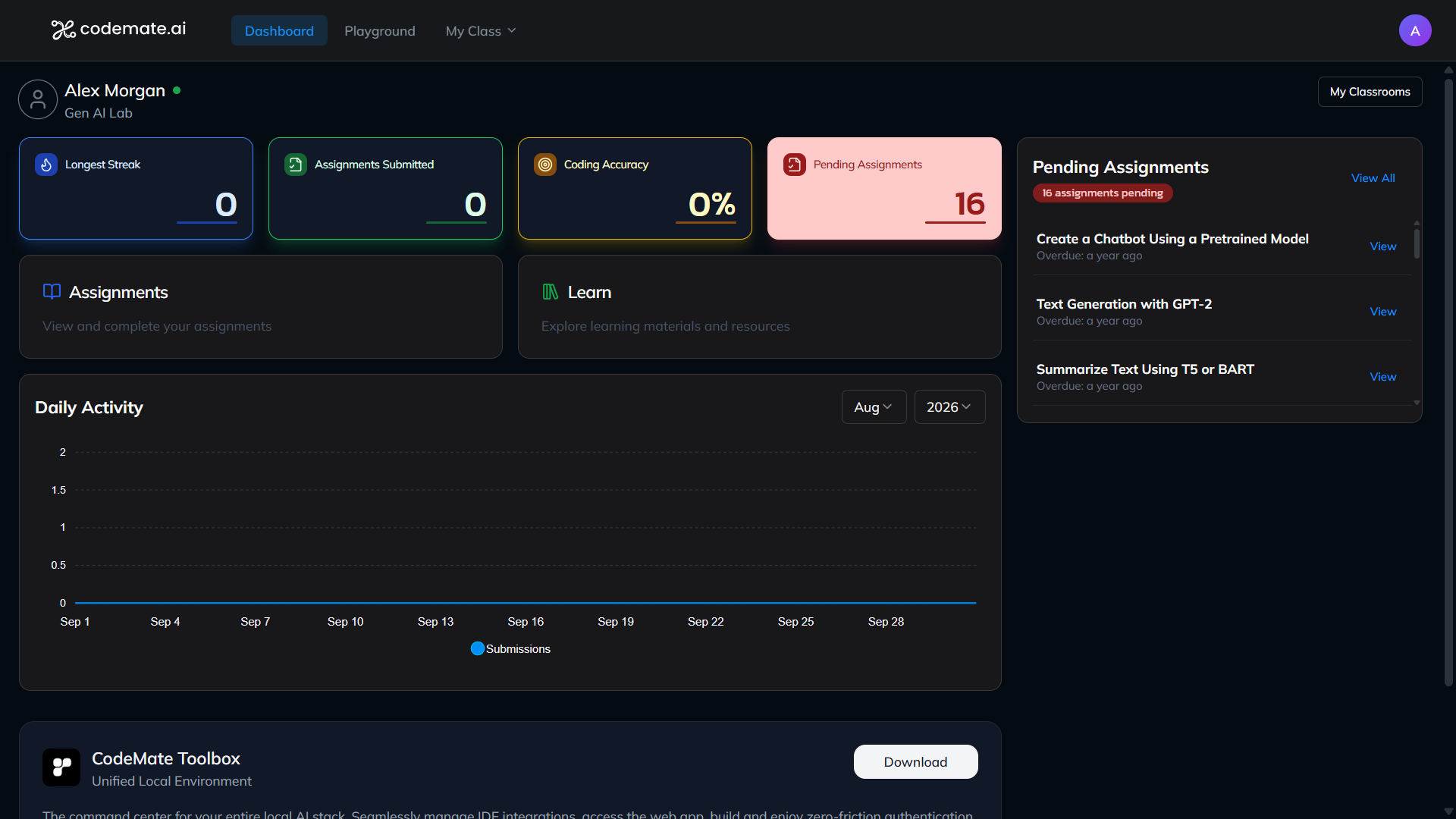Click the pink Pending Assignments stat card
This screenshot has width=1456, height=819.
[884, 189]
